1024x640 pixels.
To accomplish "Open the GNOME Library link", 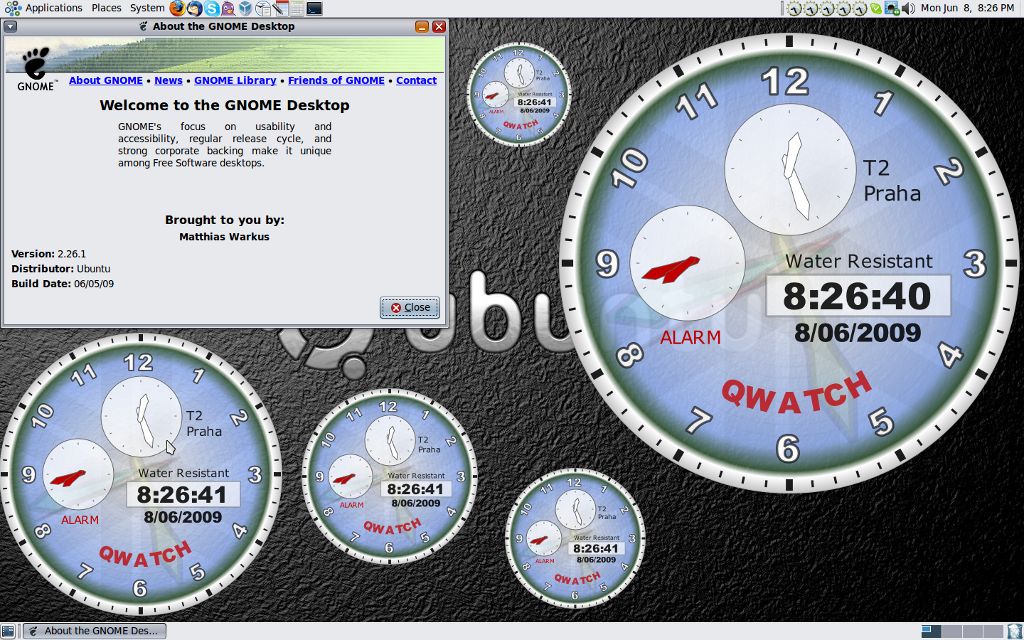I will pyautogui.click(x=235, y=80).
